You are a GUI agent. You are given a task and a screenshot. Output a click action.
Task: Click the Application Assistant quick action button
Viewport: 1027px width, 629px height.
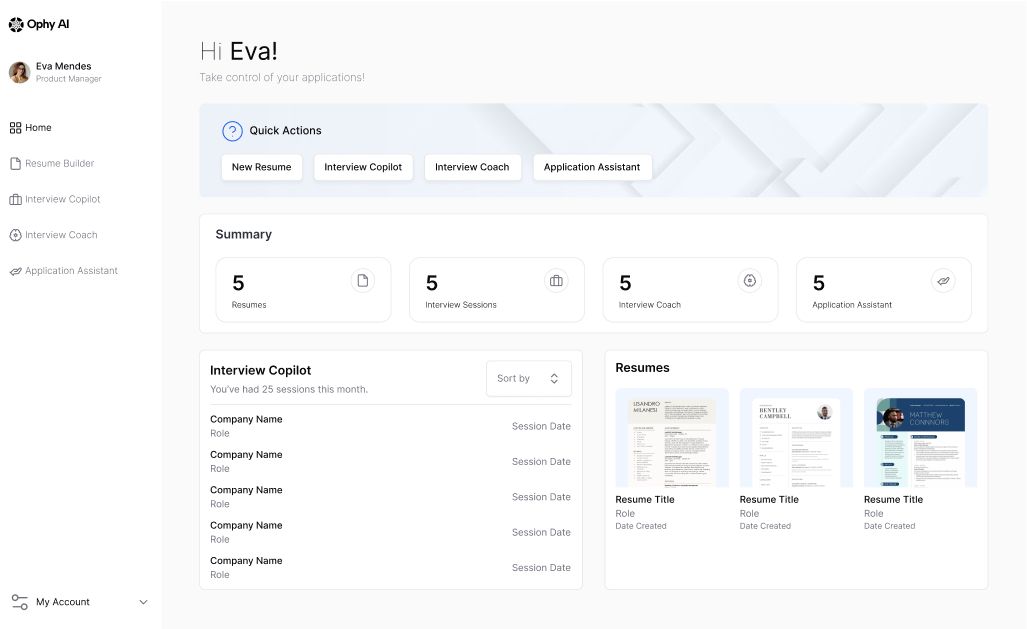coord(592,167)
